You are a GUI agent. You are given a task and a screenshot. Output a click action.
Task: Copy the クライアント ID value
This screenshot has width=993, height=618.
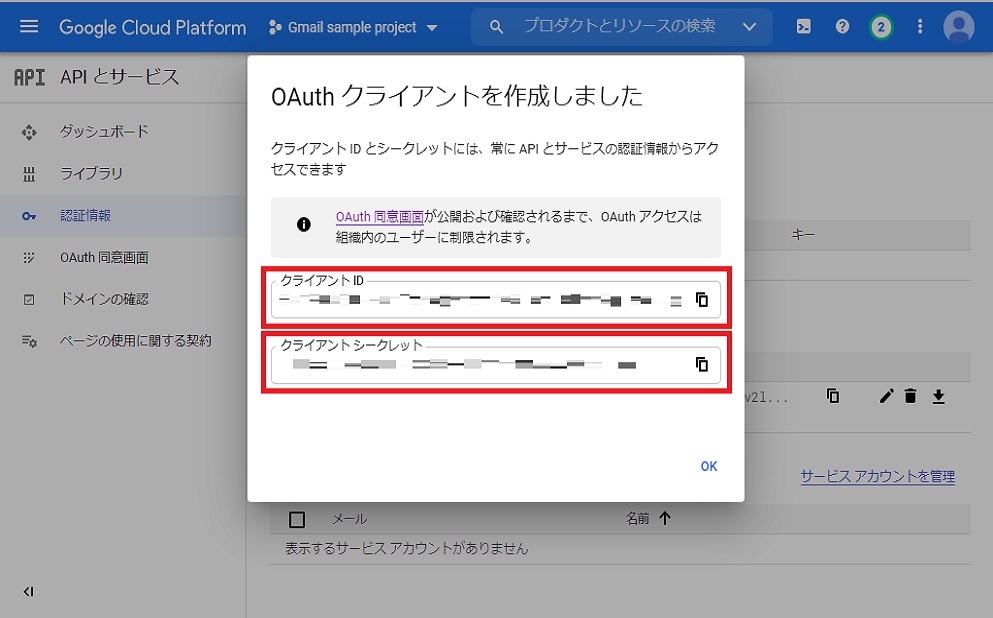(701, 299)
